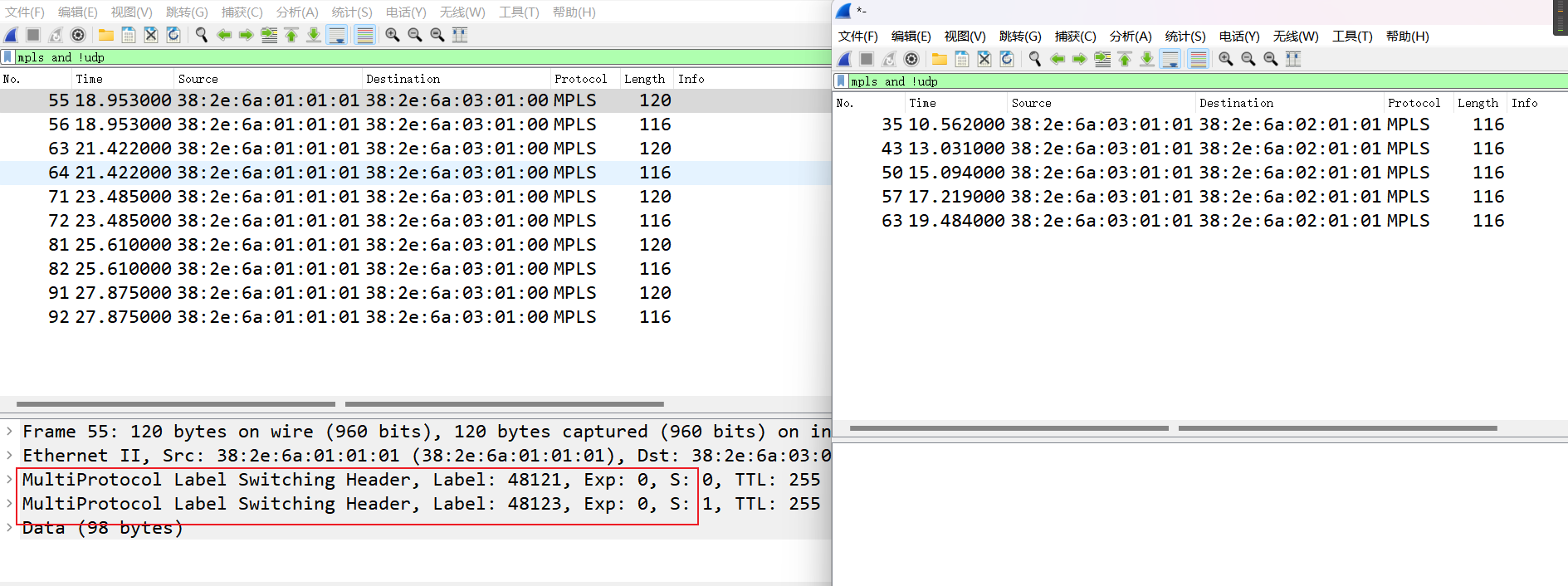Screen dimensions: 1568x586
Task: Expand the Frame 55 tree row
Action: tap(9, 432)
